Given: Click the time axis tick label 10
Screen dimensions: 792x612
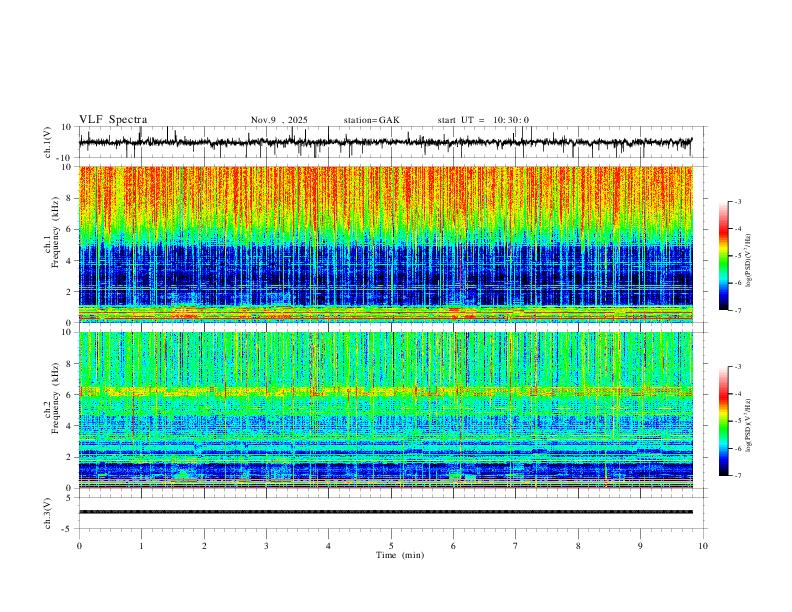Looking at the screenshot, I should coord(703,546).
